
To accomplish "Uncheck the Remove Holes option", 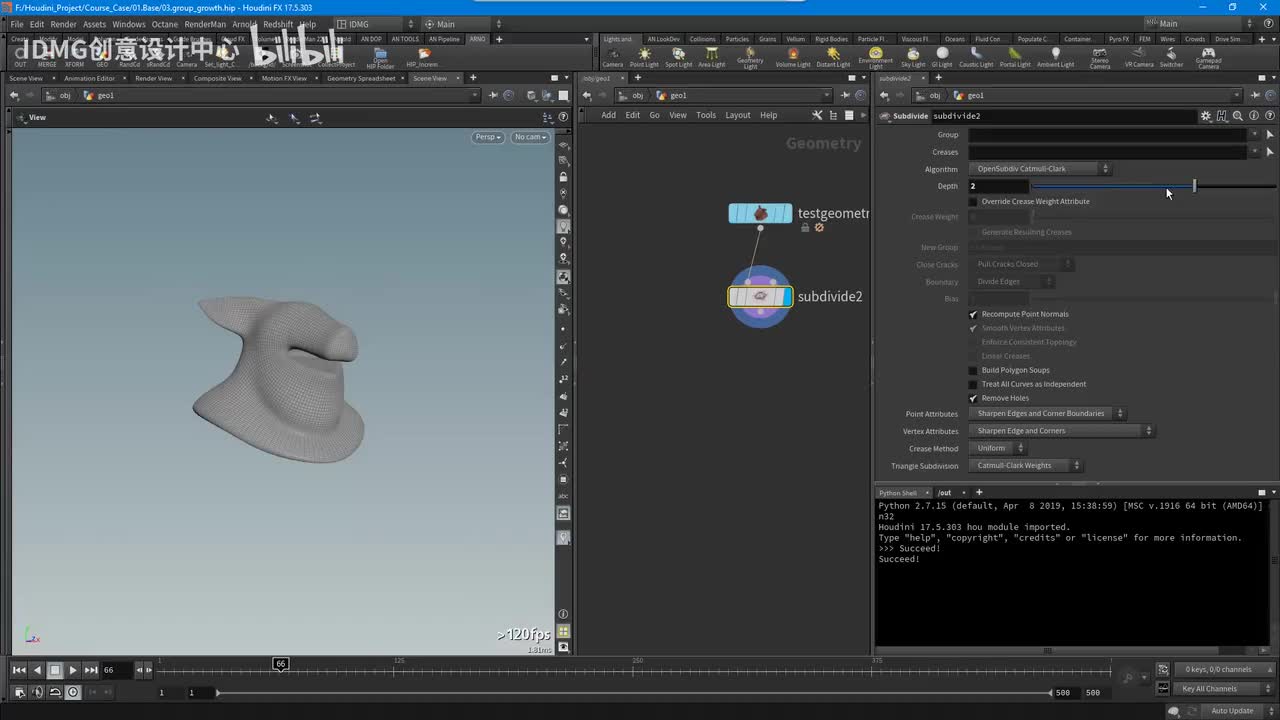I will 973,398.
